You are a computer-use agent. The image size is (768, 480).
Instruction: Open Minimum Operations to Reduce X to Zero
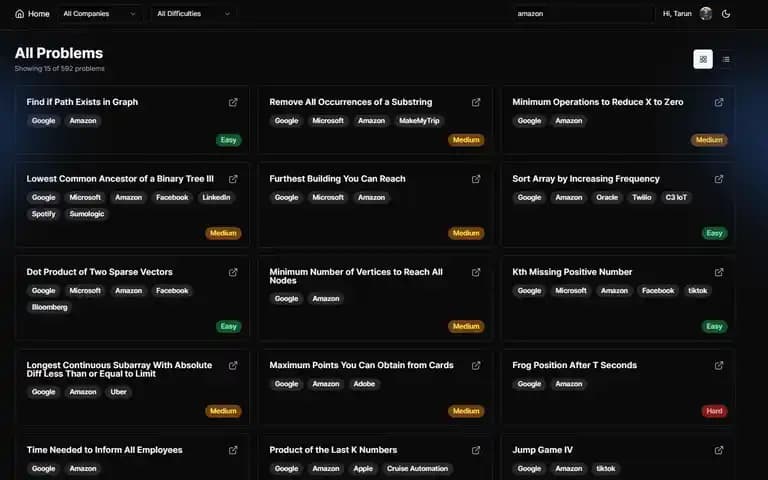pos(598,102)
